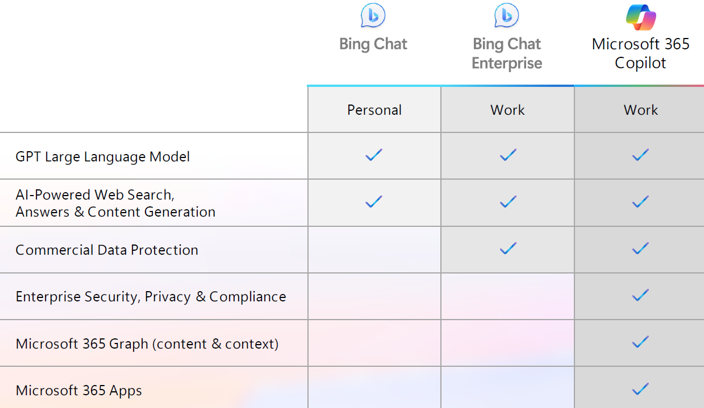
Task: Click Copilot's Microsoft 365 Apps checkmark
Action: click(641, 388)
